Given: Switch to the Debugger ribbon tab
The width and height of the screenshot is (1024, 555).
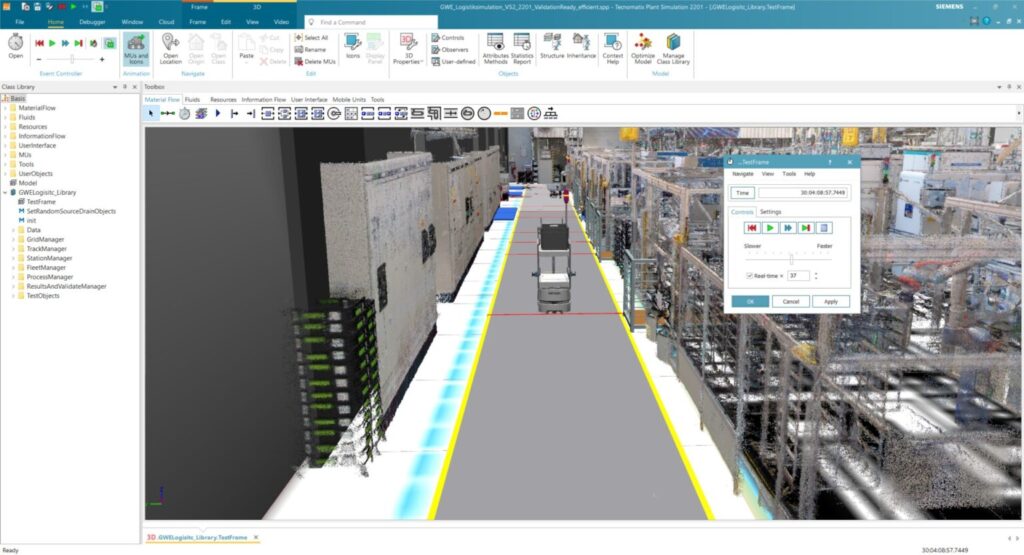Looking at the screenshot, I should click(92, 22).
